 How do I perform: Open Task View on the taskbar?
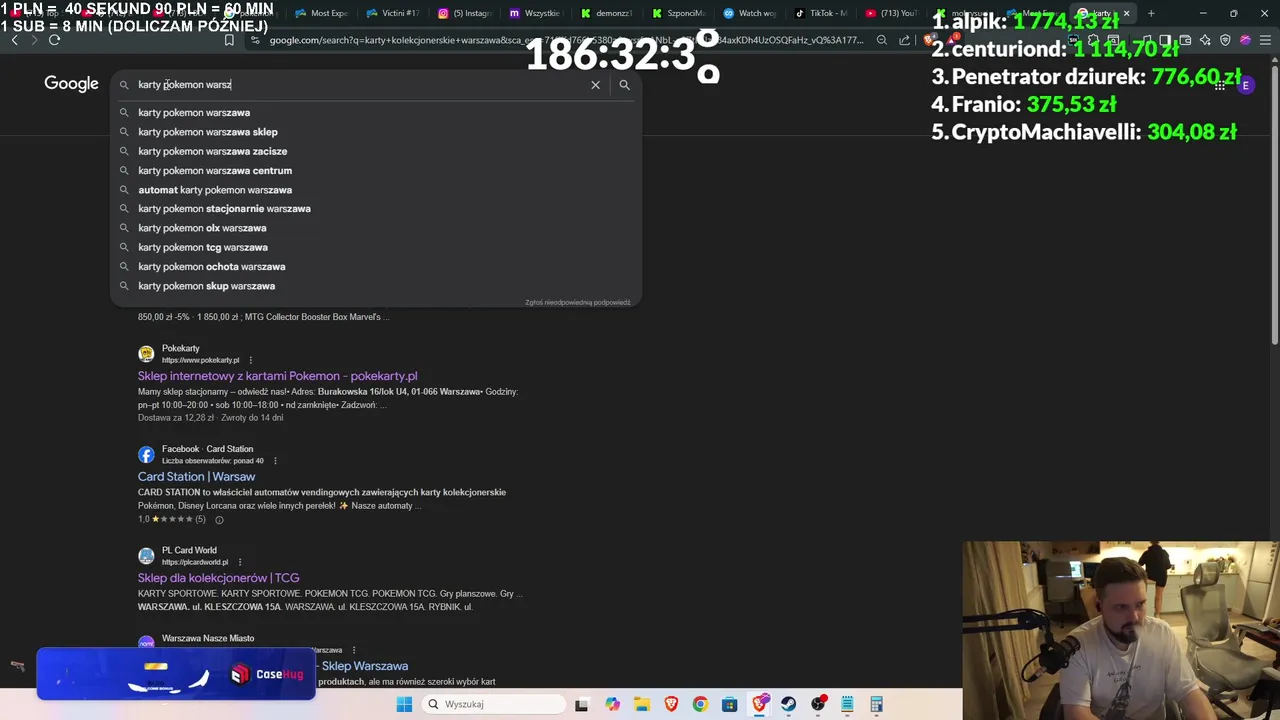[582, 704]
